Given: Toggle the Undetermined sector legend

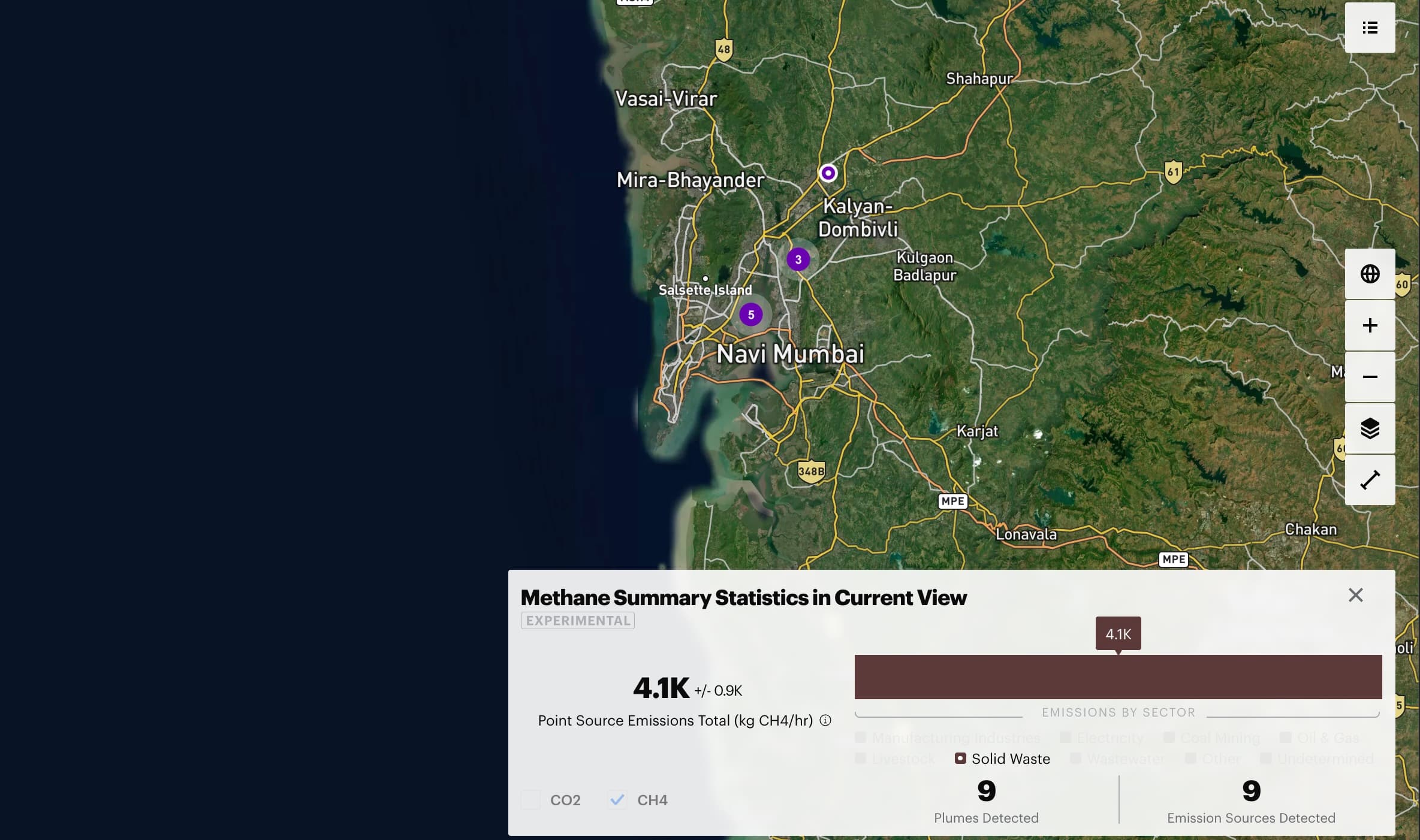Looking at the screenshot, I should click(x=1317, y=759).
